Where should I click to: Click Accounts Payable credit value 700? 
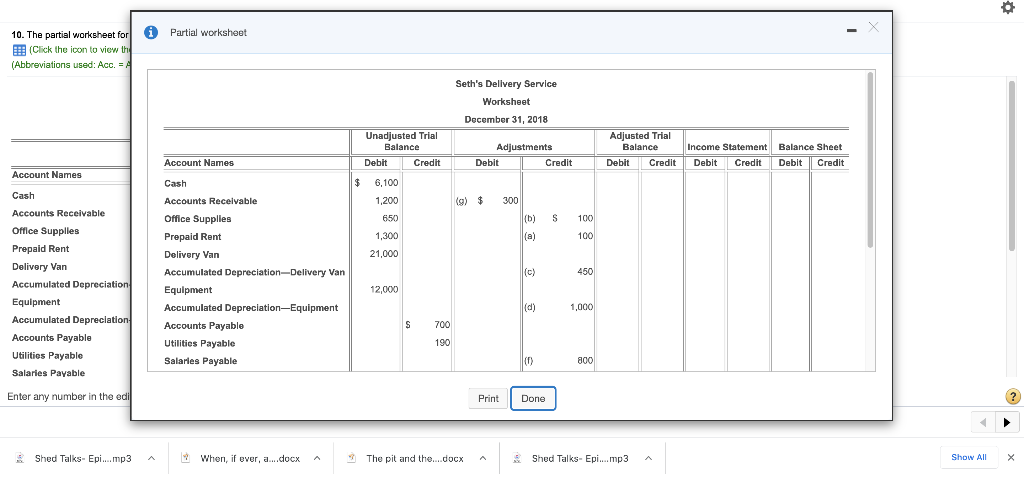click(442, 325)
